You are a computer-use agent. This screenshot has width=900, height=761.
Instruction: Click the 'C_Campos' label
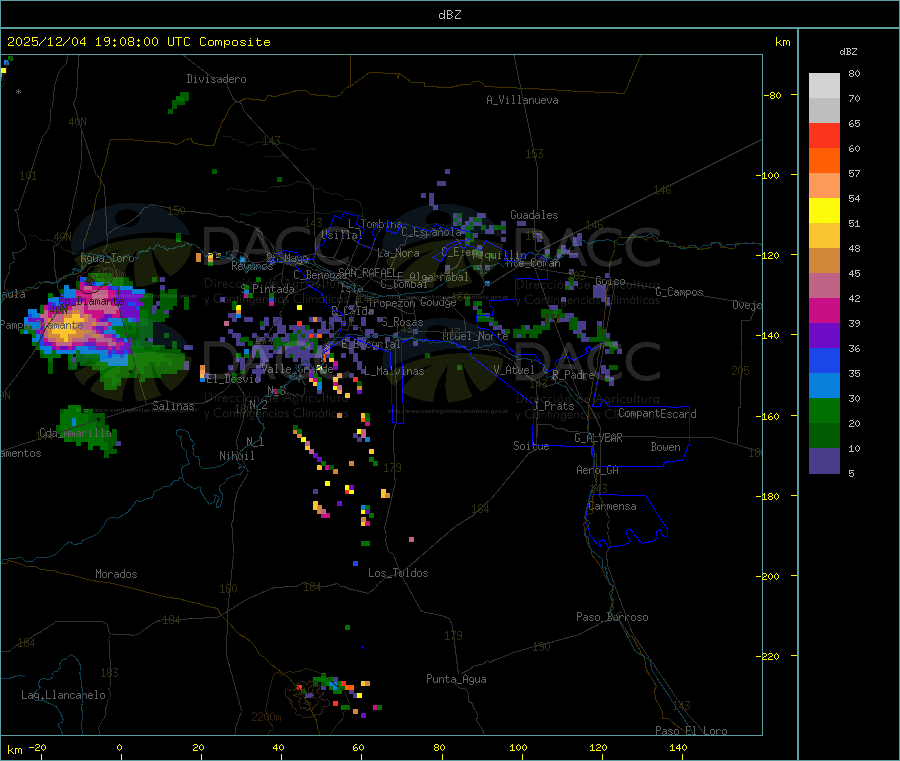click(679, 292)
